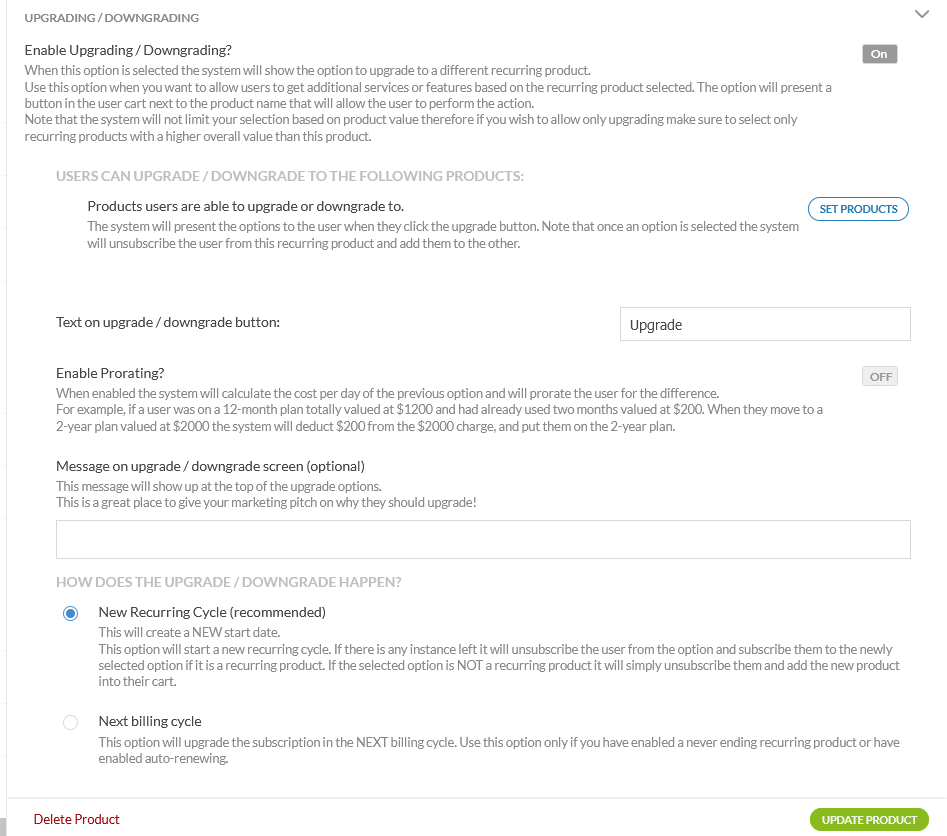Focus the upgrade button text field

765,325
